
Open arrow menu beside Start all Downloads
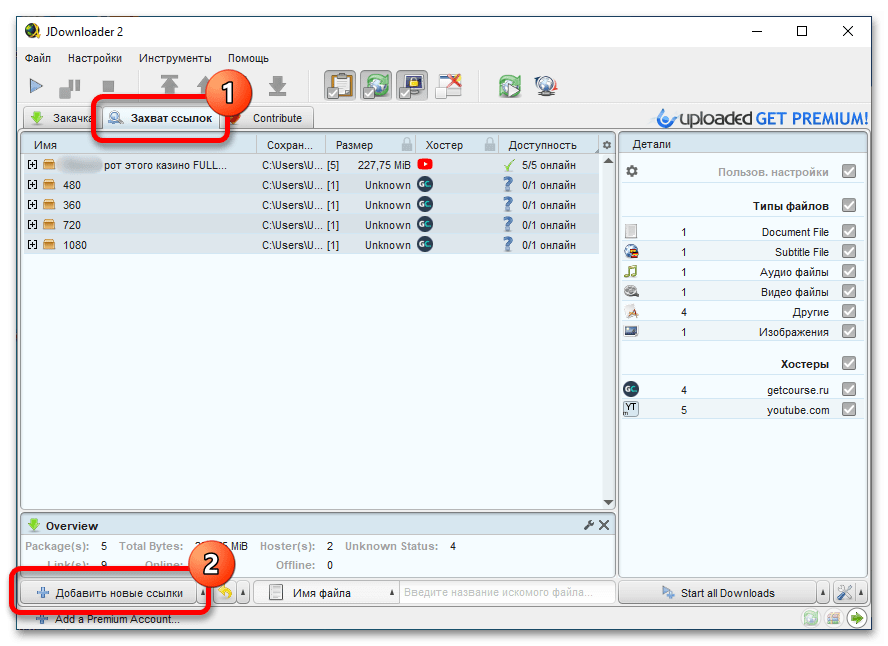[823, 592]
